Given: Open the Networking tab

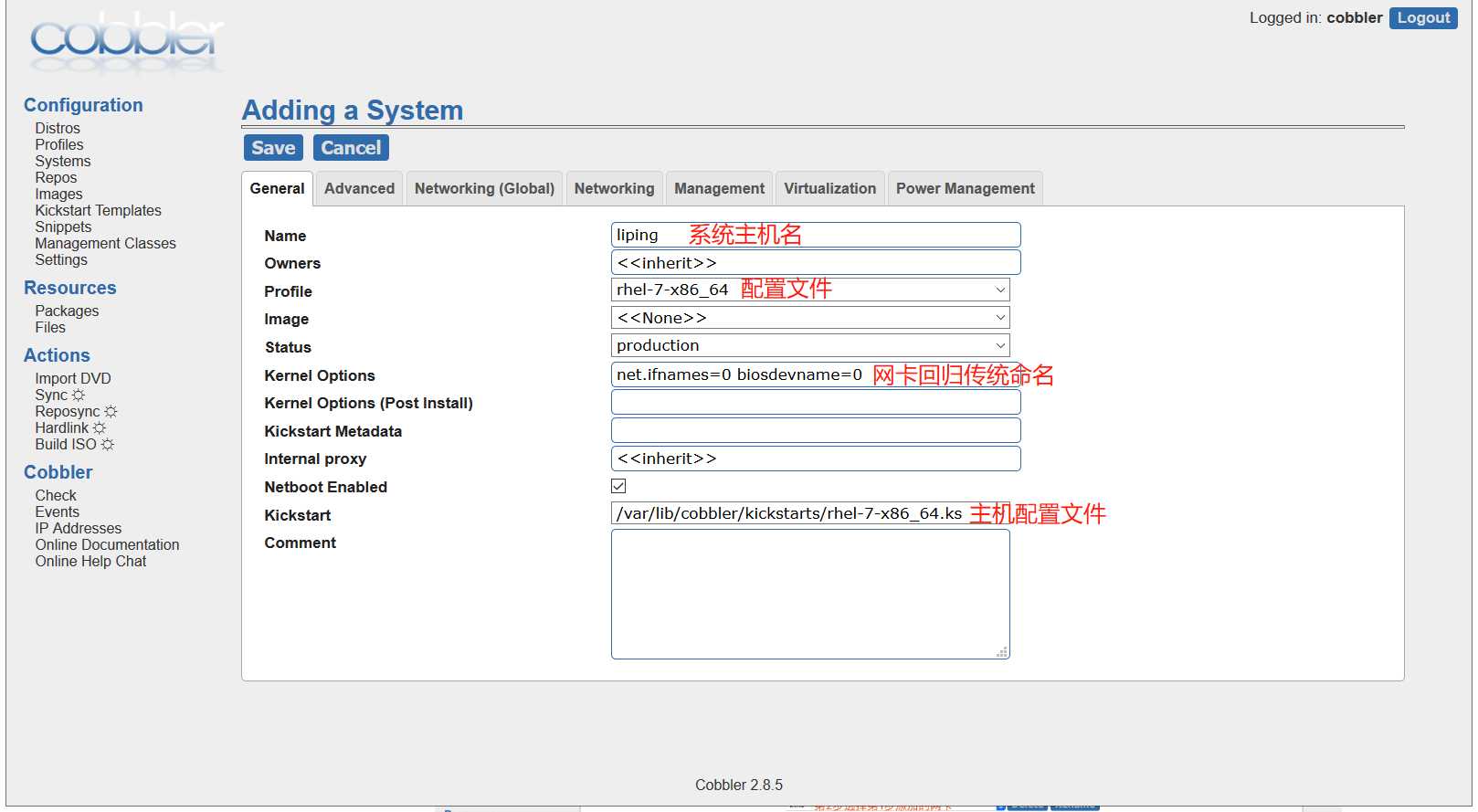Looking at the screenshot, I should (614, 188).
